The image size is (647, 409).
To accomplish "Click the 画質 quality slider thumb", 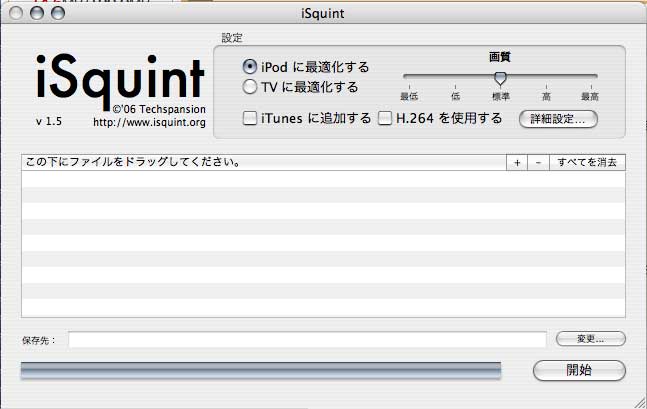I will (500, 78).
